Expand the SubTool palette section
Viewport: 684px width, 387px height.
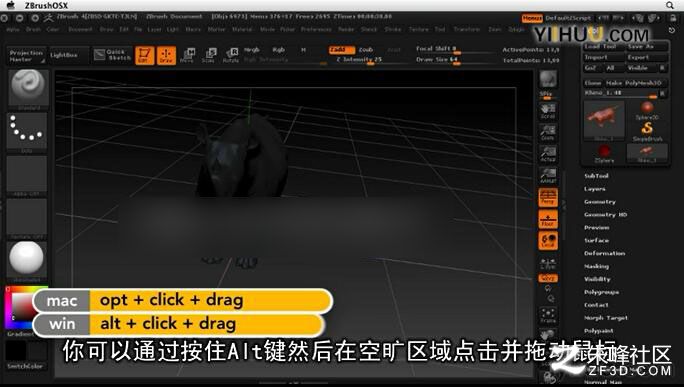click(596, 176)
